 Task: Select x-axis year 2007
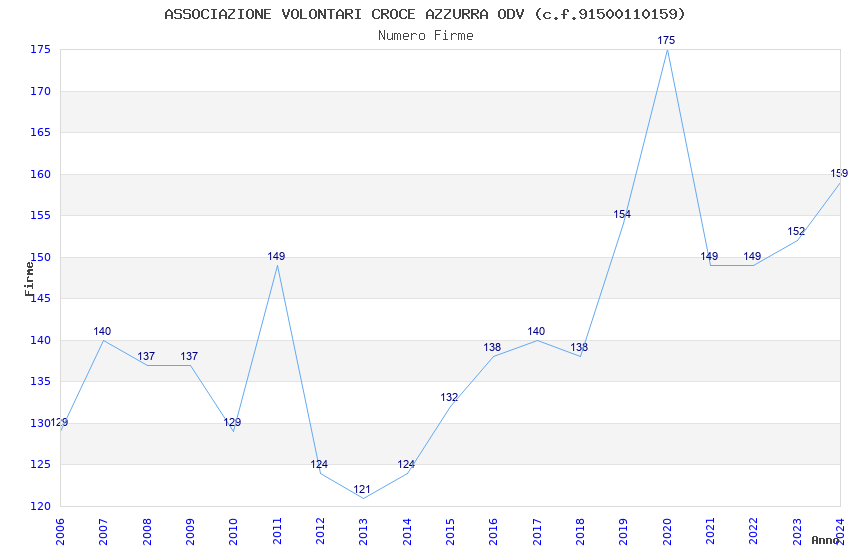click(x=104, y=531)
